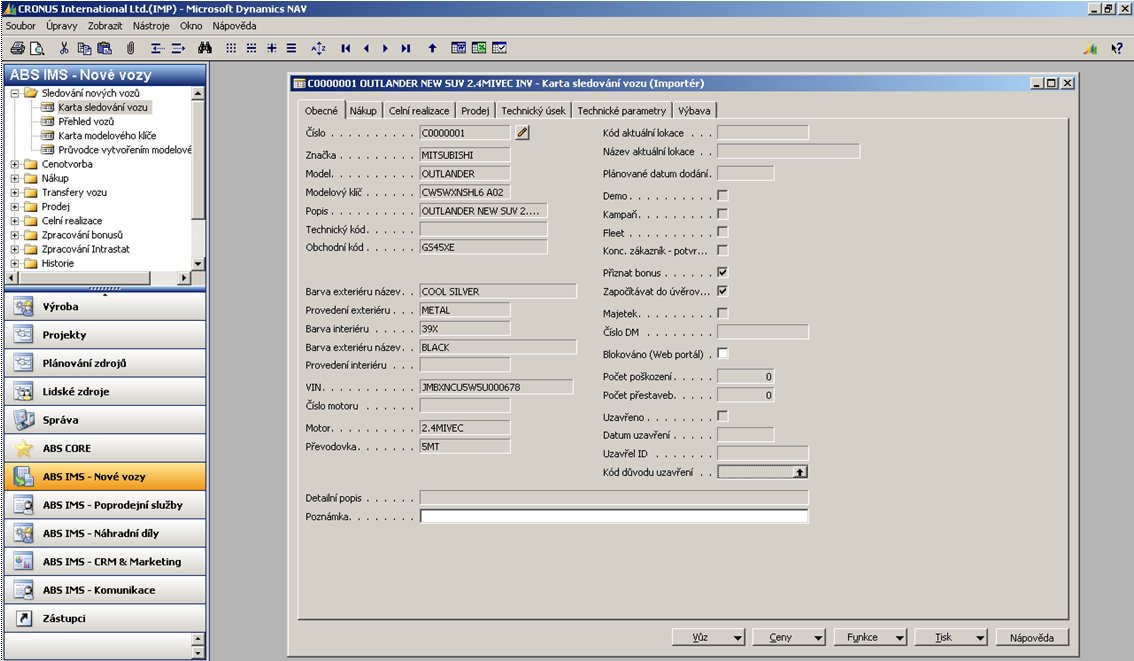Open Find with the binoculars icon
The width and height of the screenshot is (1134, 661).
(x=205, y=48)
